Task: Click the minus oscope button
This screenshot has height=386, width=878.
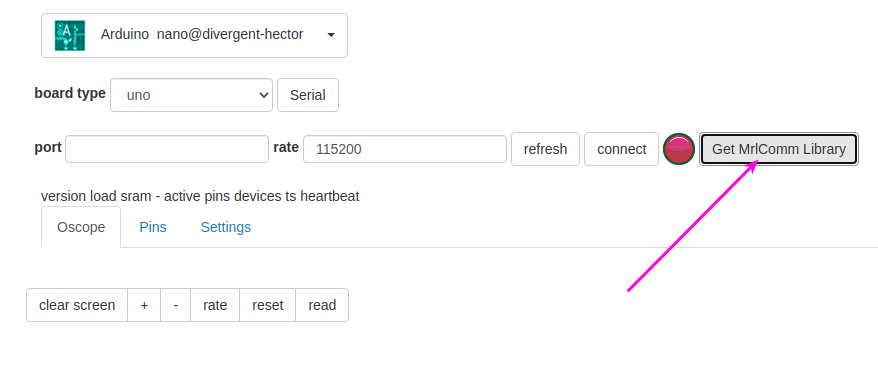Action: click(176, 305)
